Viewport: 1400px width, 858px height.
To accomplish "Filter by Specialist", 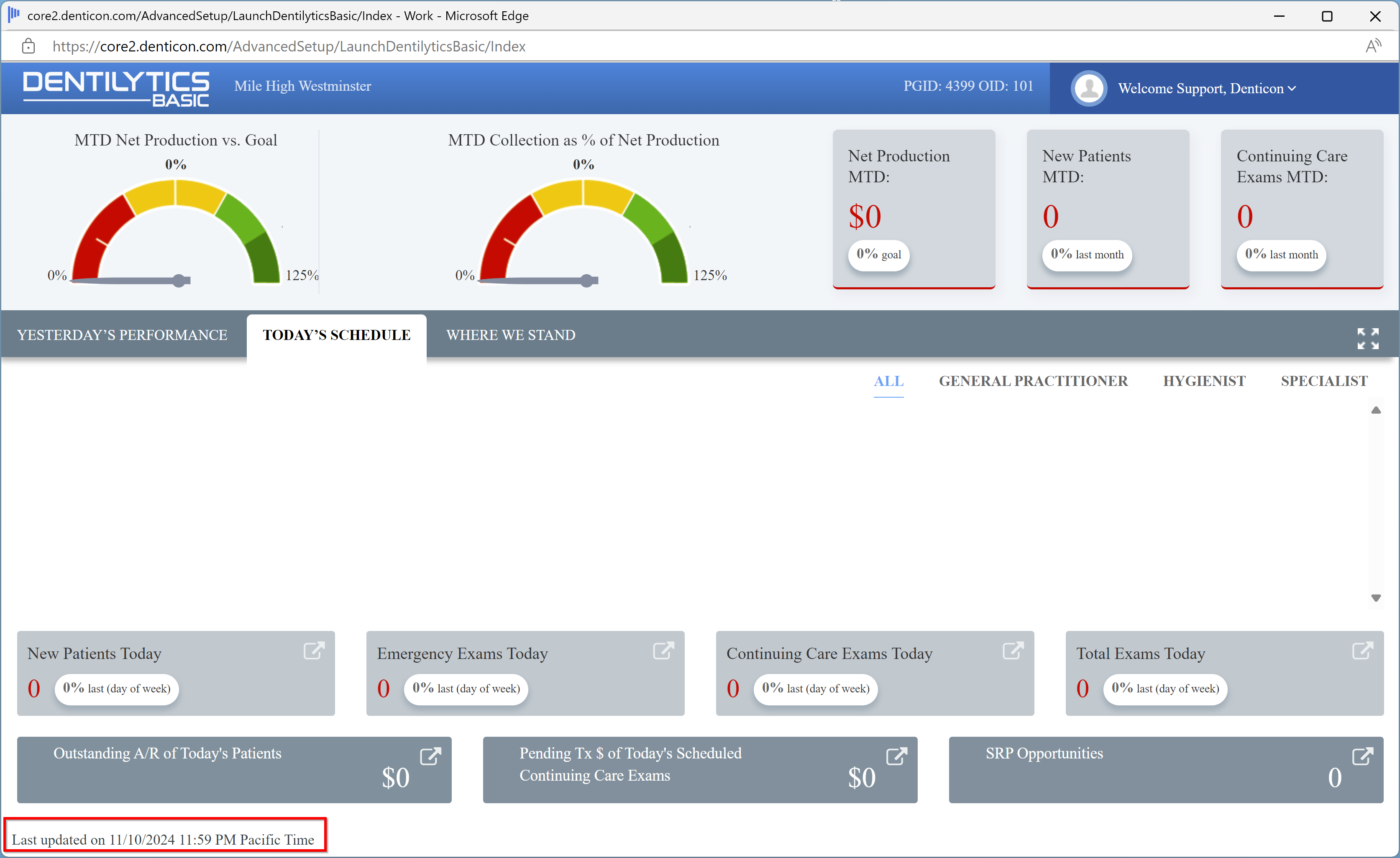I will pyautogui.click(x=1324, y=381).
